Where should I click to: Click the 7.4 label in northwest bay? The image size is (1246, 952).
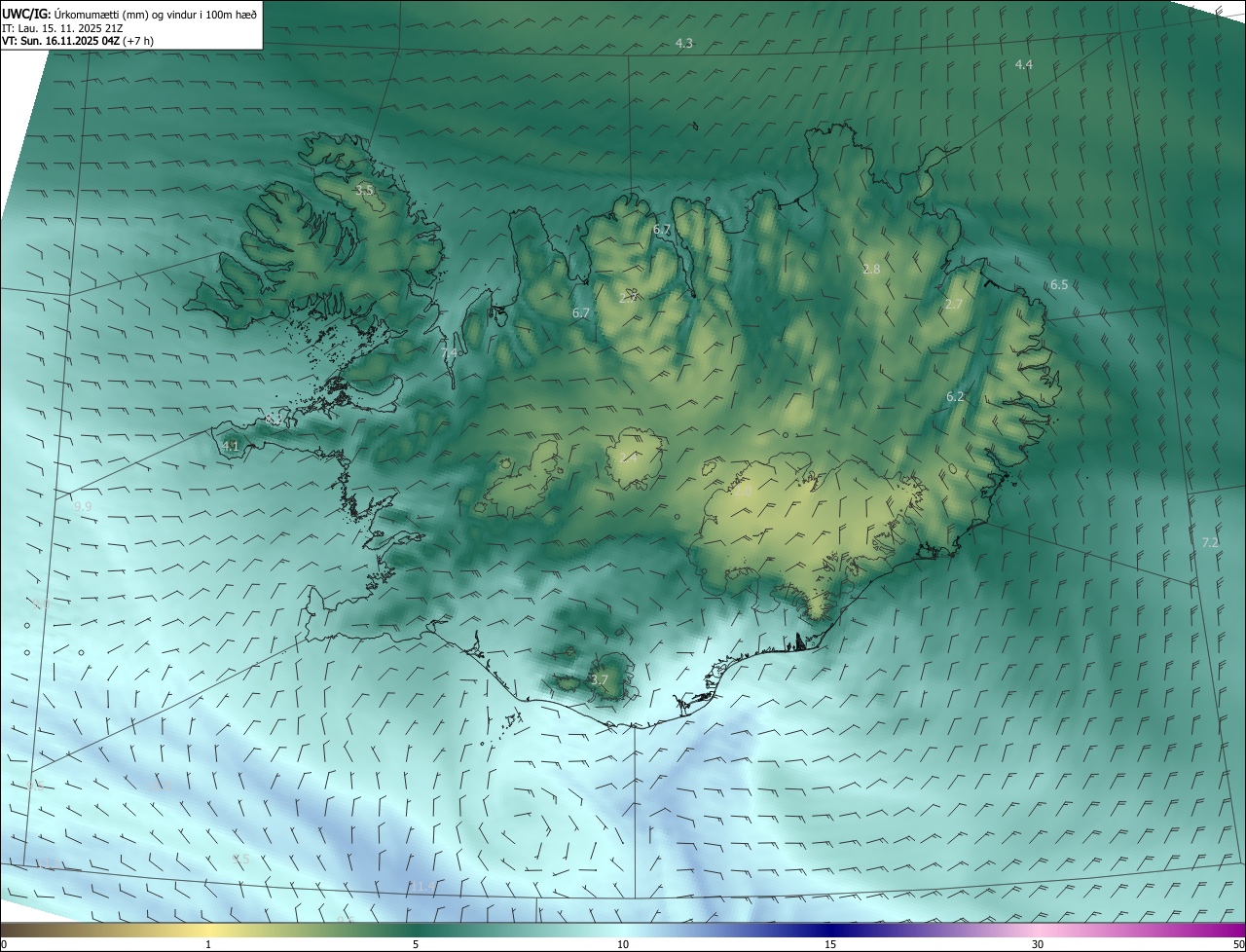tap(449, 352)
